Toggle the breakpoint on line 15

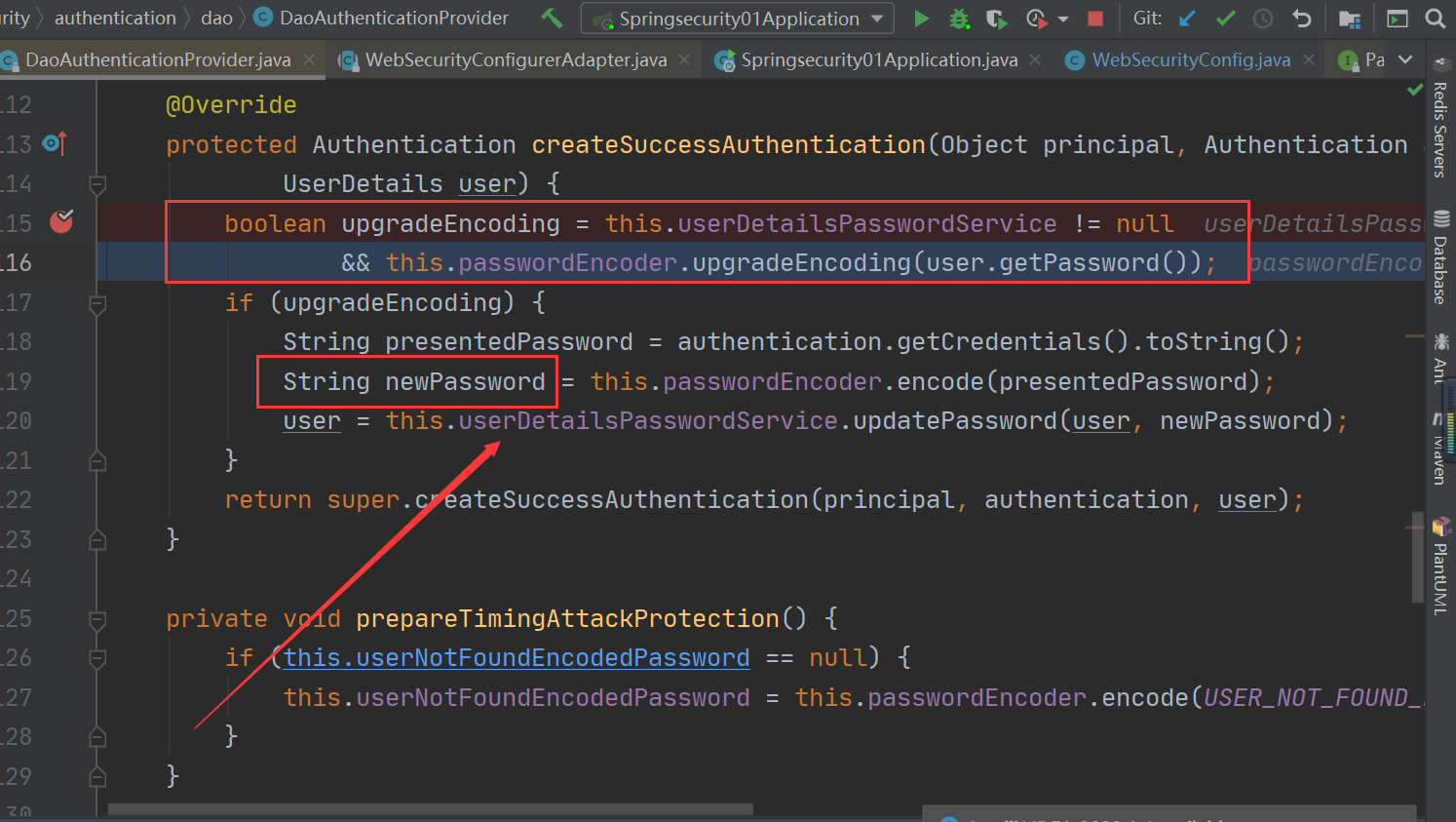[61, 222]
